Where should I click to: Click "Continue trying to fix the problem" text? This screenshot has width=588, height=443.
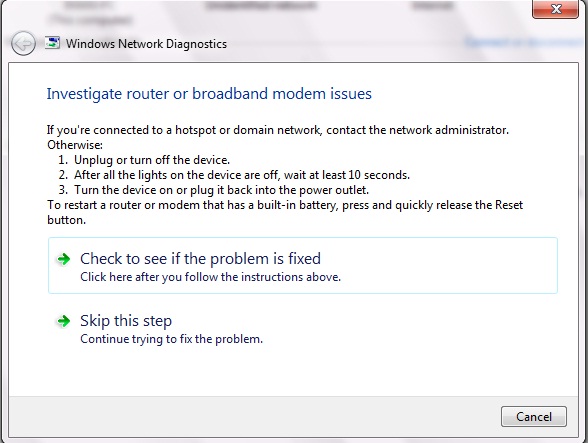point(171,339)
